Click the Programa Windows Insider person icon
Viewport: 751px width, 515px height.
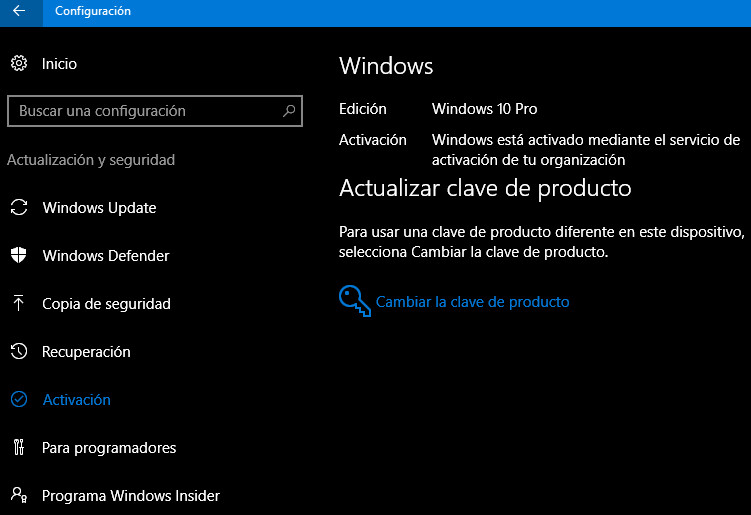point(19,496)
